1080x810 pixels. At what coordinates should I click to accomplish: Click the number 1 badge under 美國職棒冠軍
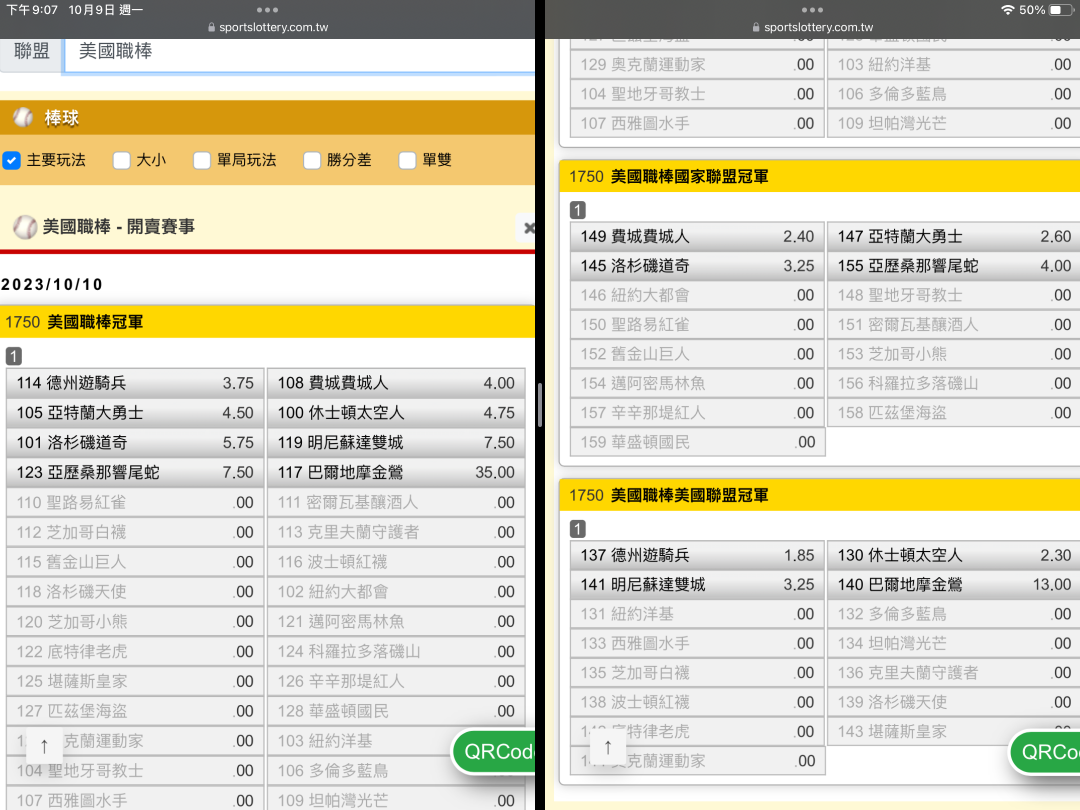14,356
